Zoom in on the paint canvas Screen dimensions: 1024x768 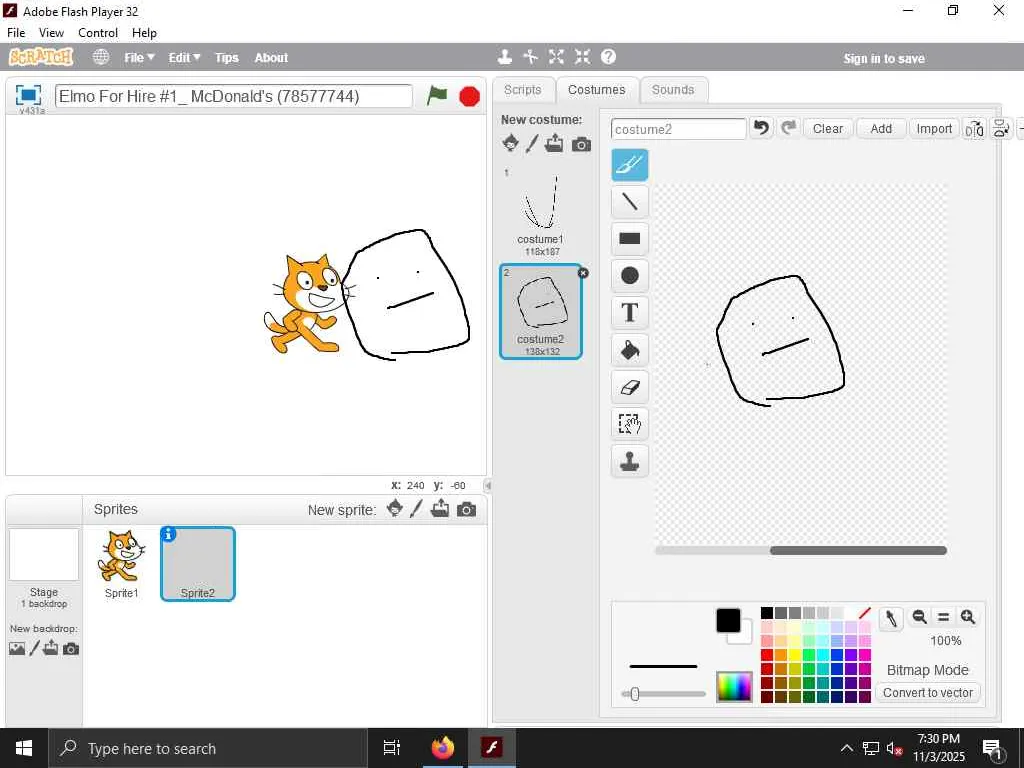coord(968,617)
